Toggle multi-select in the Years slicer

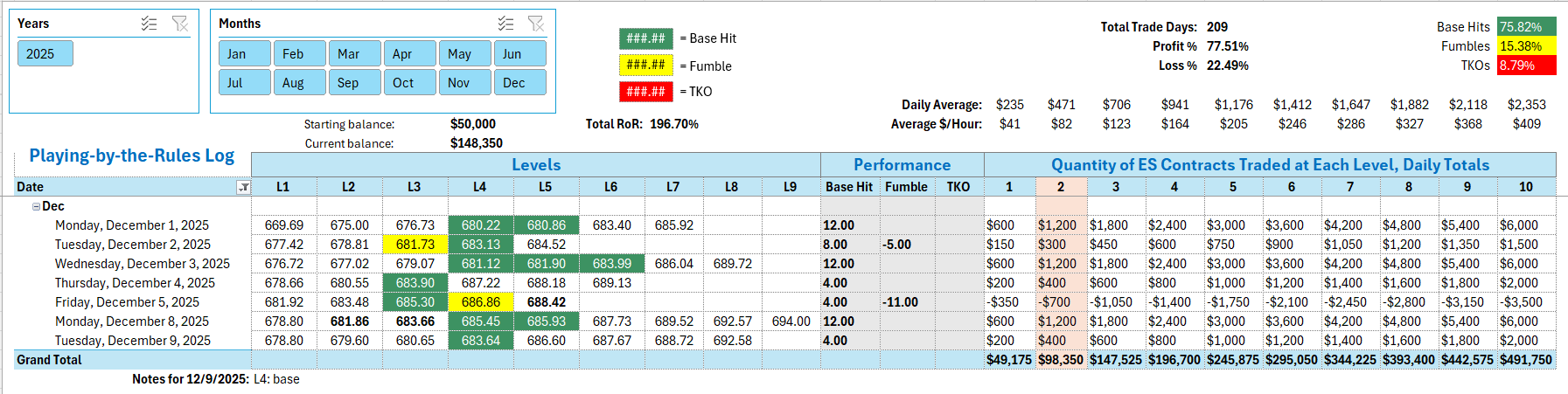150,24
